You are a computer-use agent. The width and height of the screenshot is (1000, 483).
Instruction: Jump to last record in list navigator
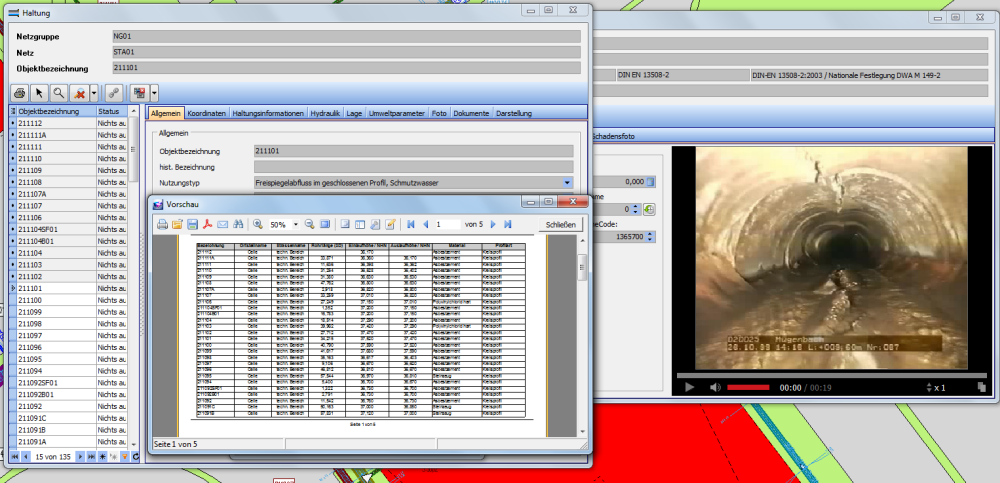(91, 457)
